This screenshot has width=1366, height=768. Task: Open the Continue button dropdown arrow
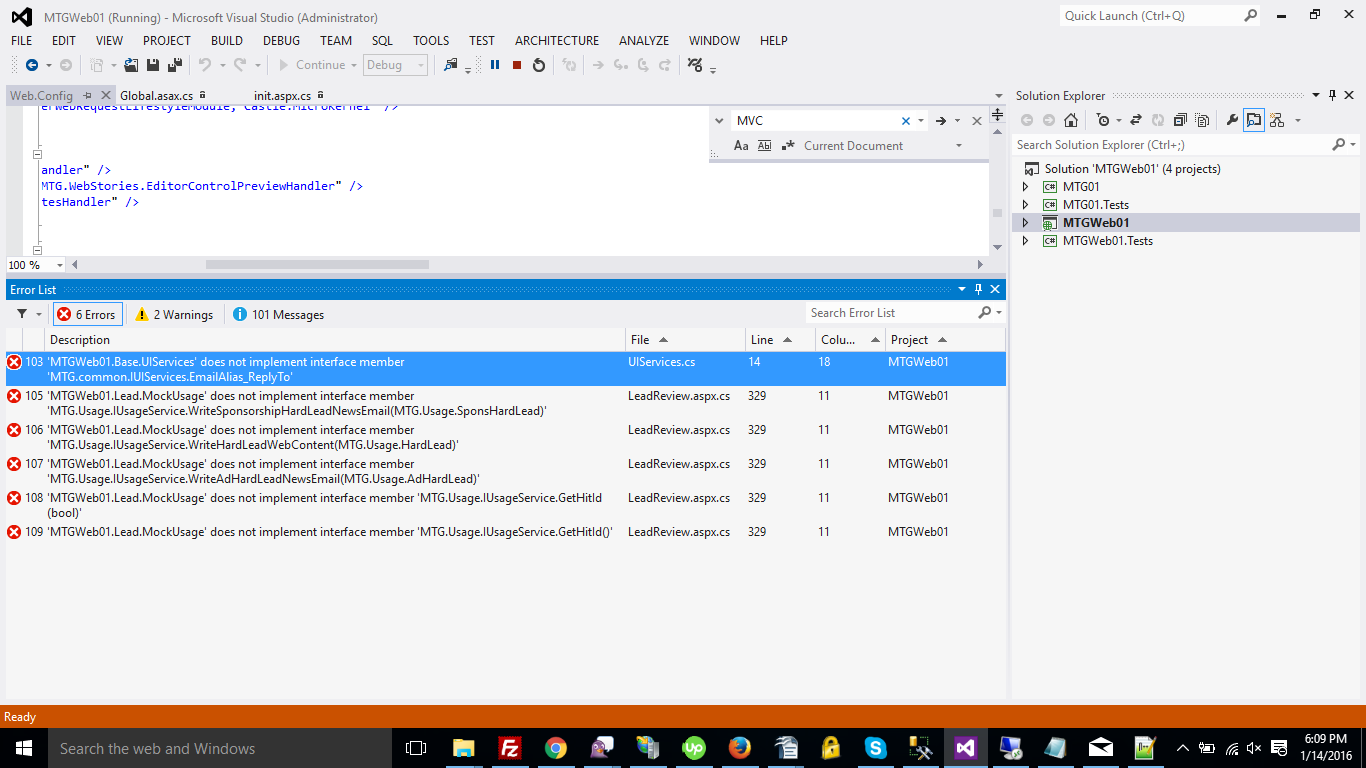point(354,65)
